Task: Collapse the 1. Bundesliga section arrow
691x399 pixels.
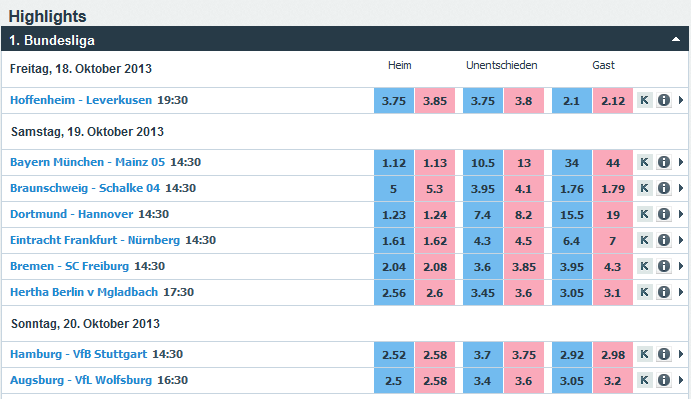Action: pyautogui.click(x=676, y=40)
